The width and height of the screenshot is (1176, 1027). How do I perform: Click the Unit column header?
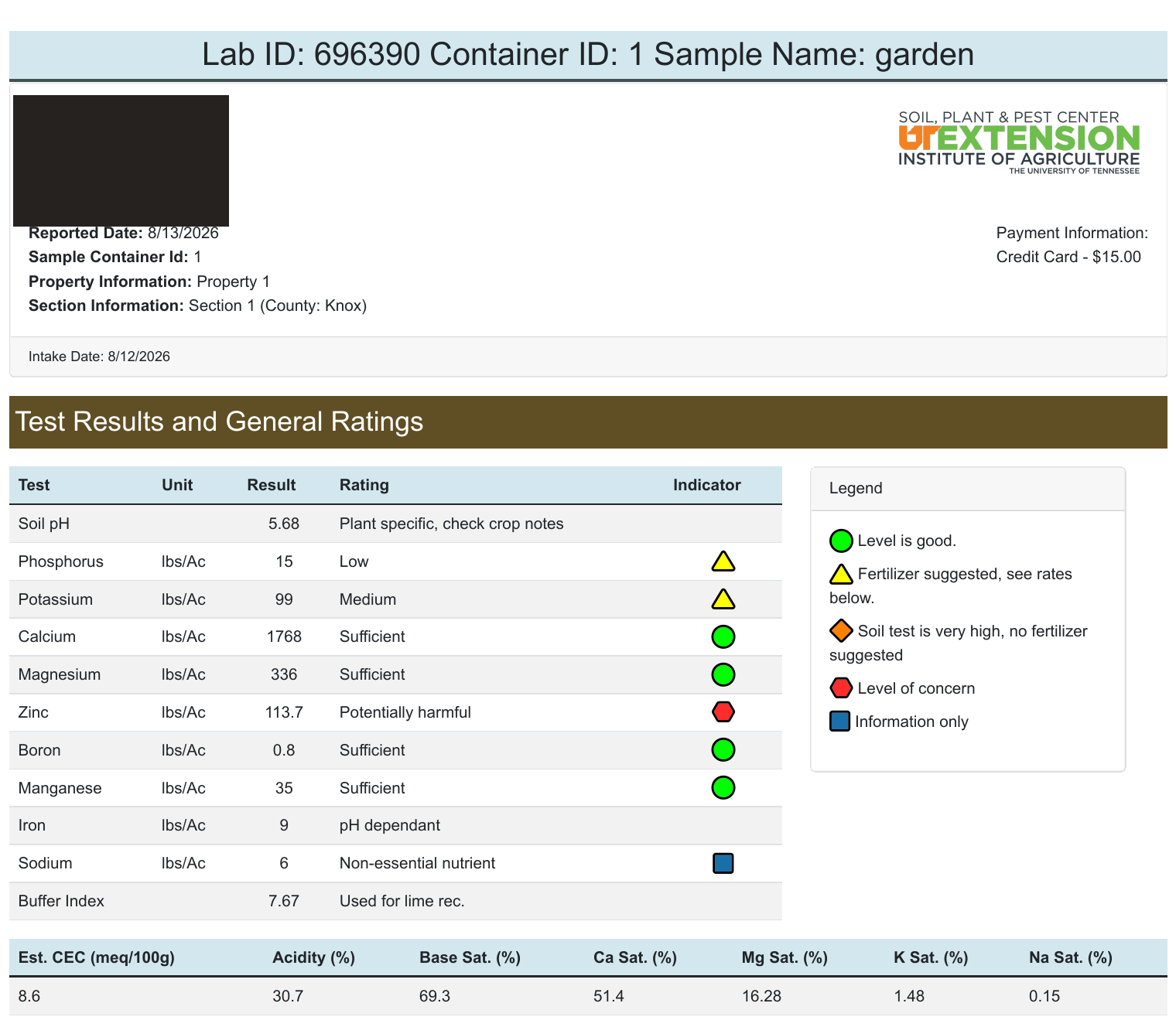coord(177,485)
